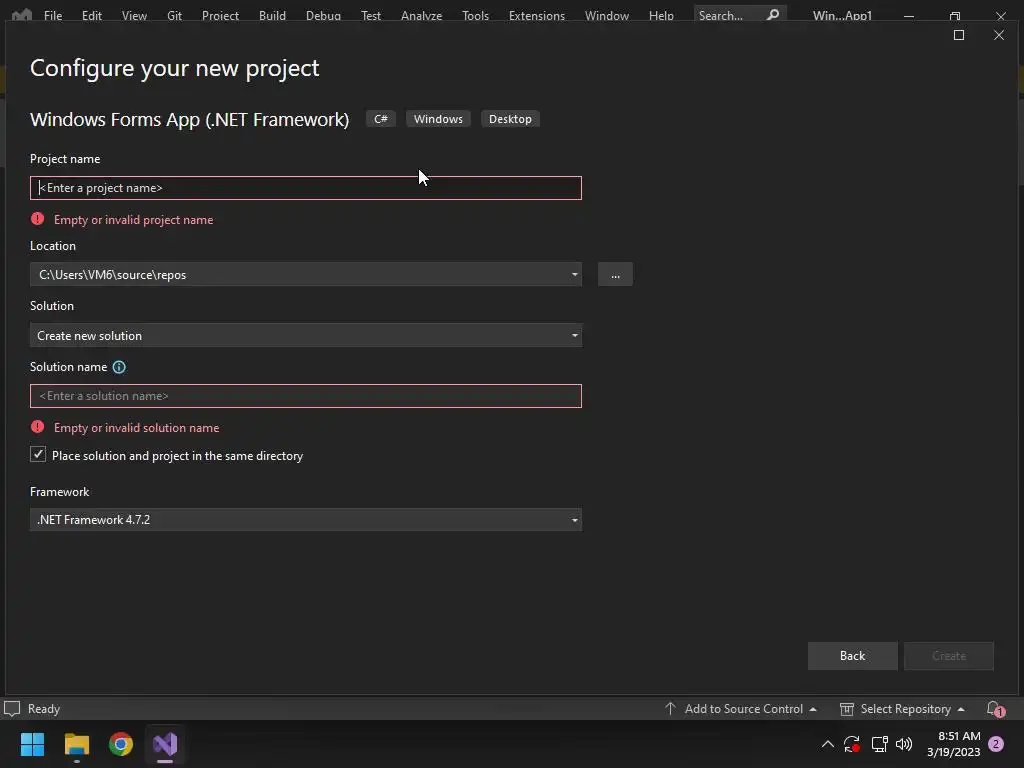Click the browse location ellipsis button
The height and width of the screenshot is (768, 1024).
point(615,274)
